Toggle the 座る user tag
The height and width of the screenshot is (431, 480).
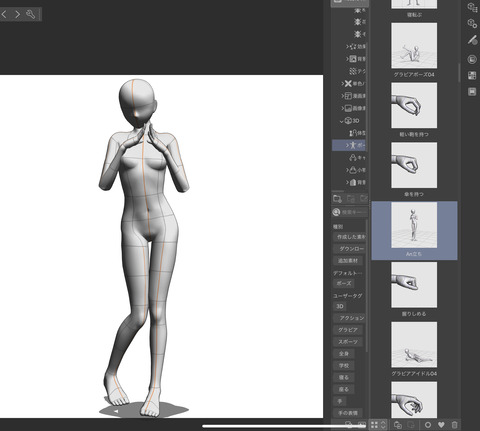tap(344, 389)
